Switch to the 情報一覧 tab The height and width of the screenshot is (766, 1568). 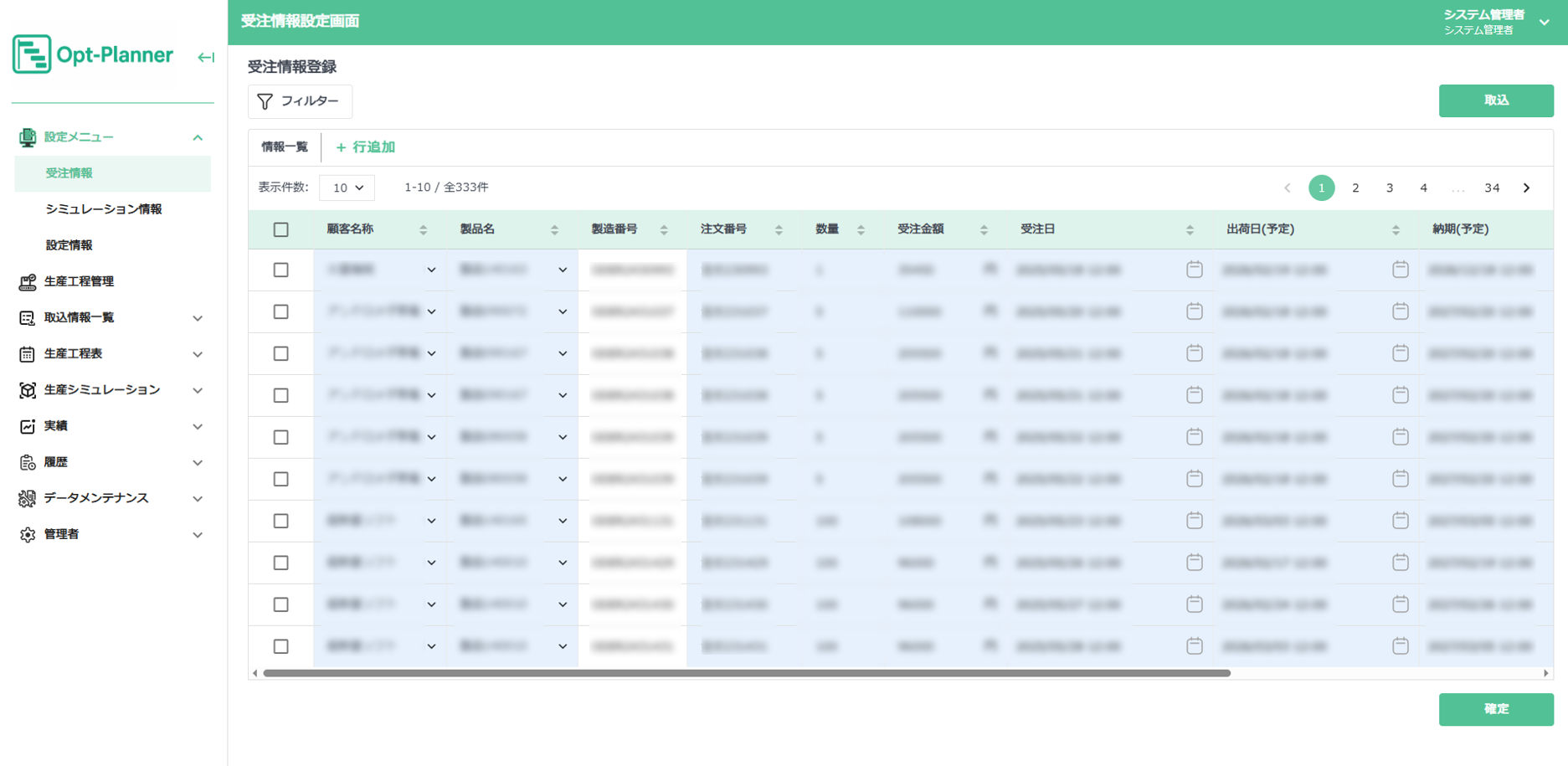point(285,147)
